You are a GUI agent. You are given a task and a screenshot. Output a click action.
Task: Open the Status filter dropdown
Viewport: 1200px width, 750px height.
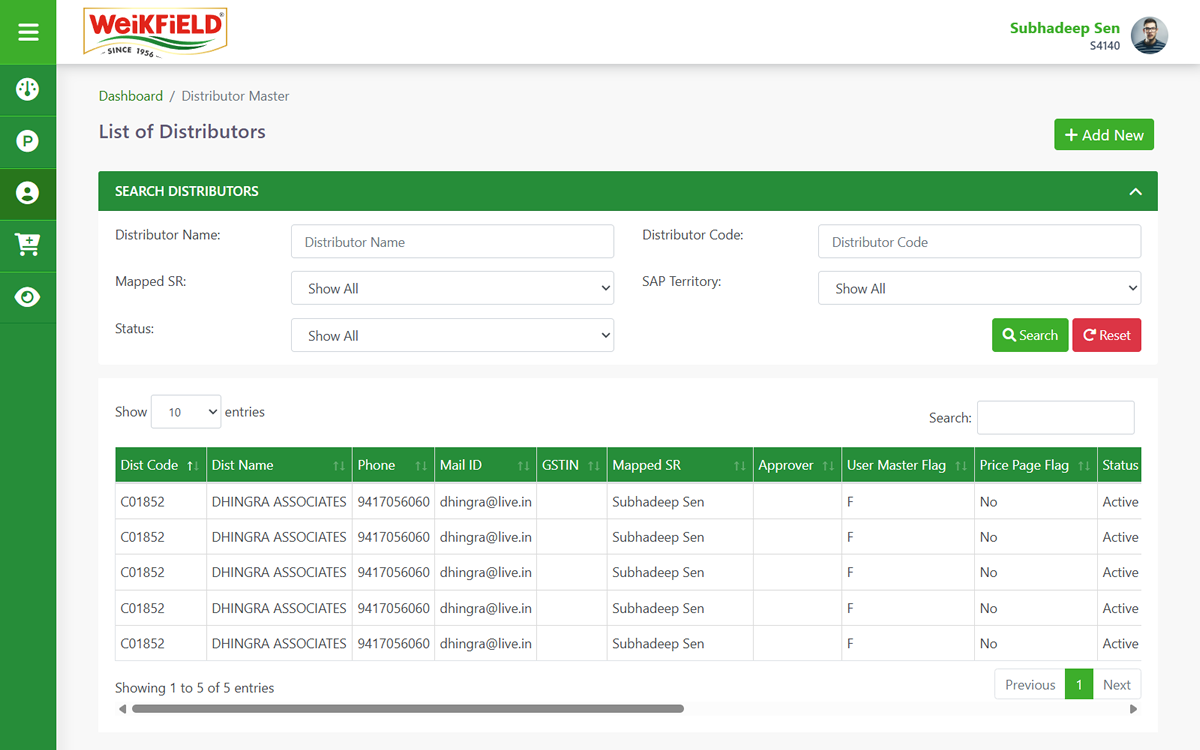tap(452, 335)
